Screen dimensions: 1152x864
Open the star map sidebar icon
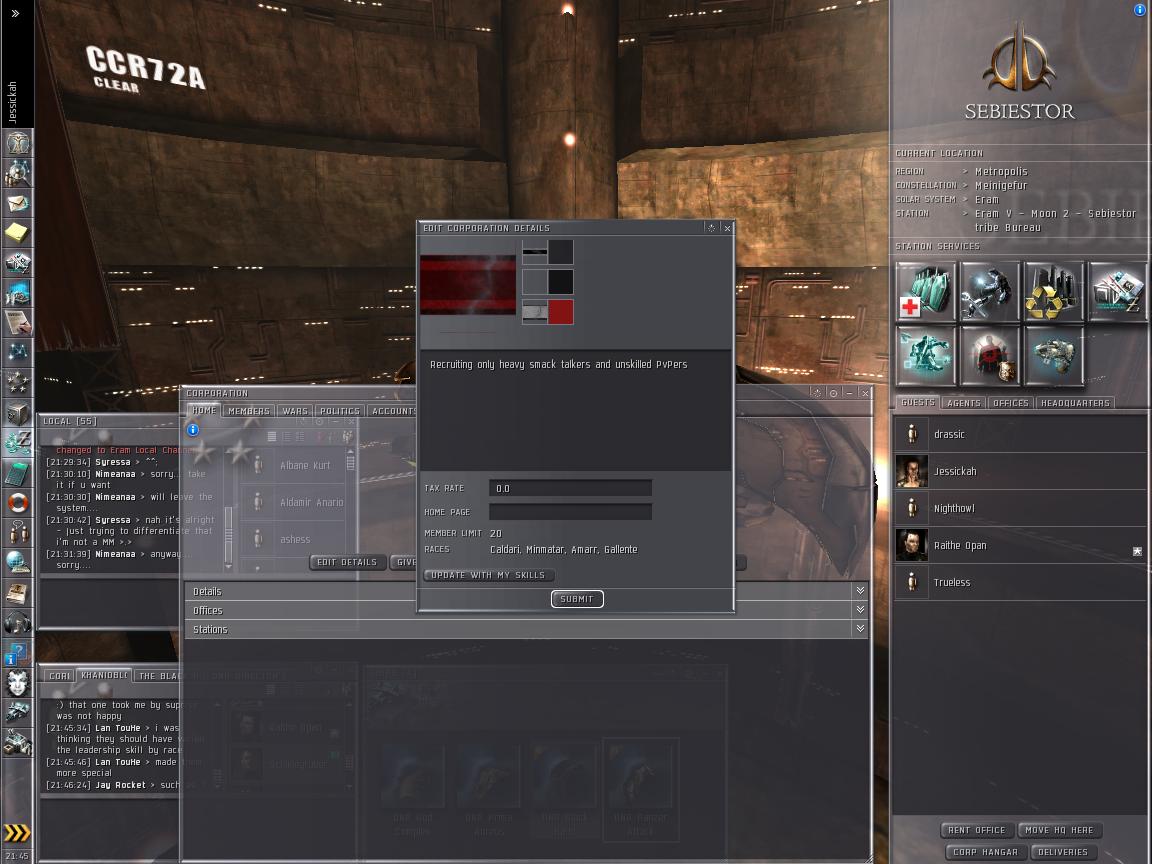17,353
